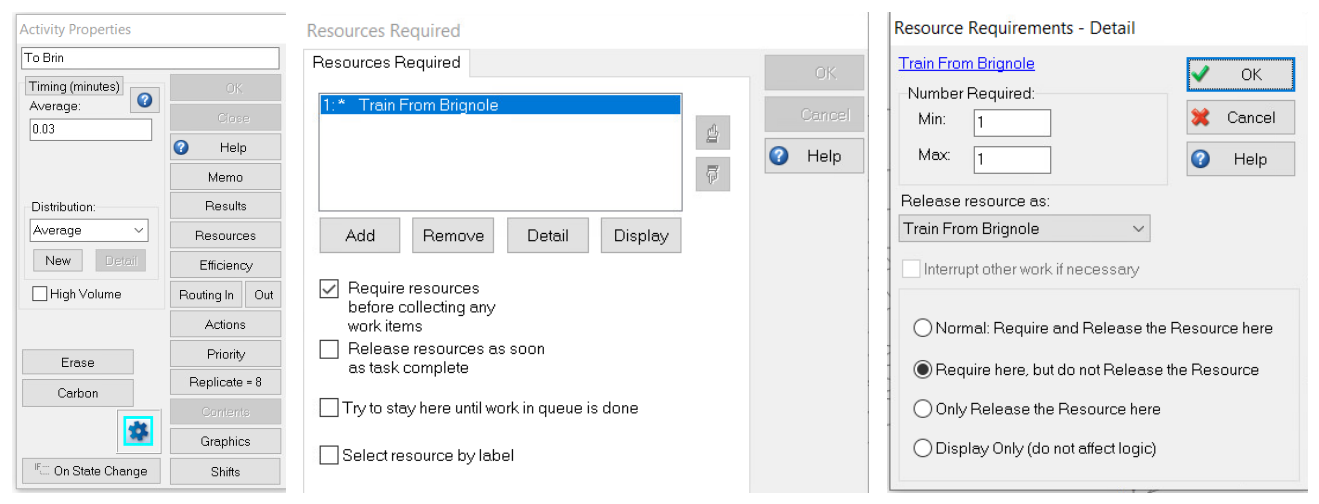This screenshot has width=1319, height=504.
Task: Open the Graphics button
Action: (x=225, y=441)
